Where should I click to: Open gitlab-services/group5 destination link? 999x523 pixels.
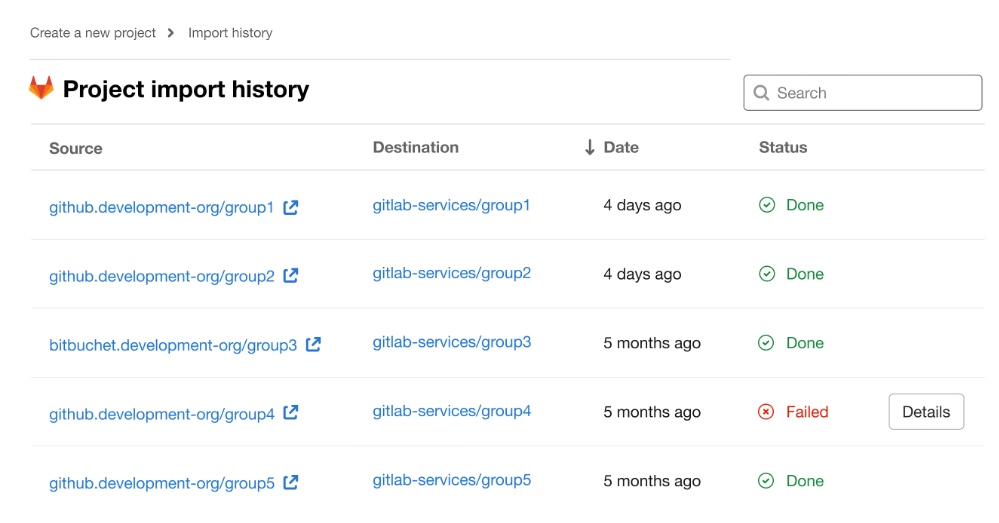click(452, 480)
